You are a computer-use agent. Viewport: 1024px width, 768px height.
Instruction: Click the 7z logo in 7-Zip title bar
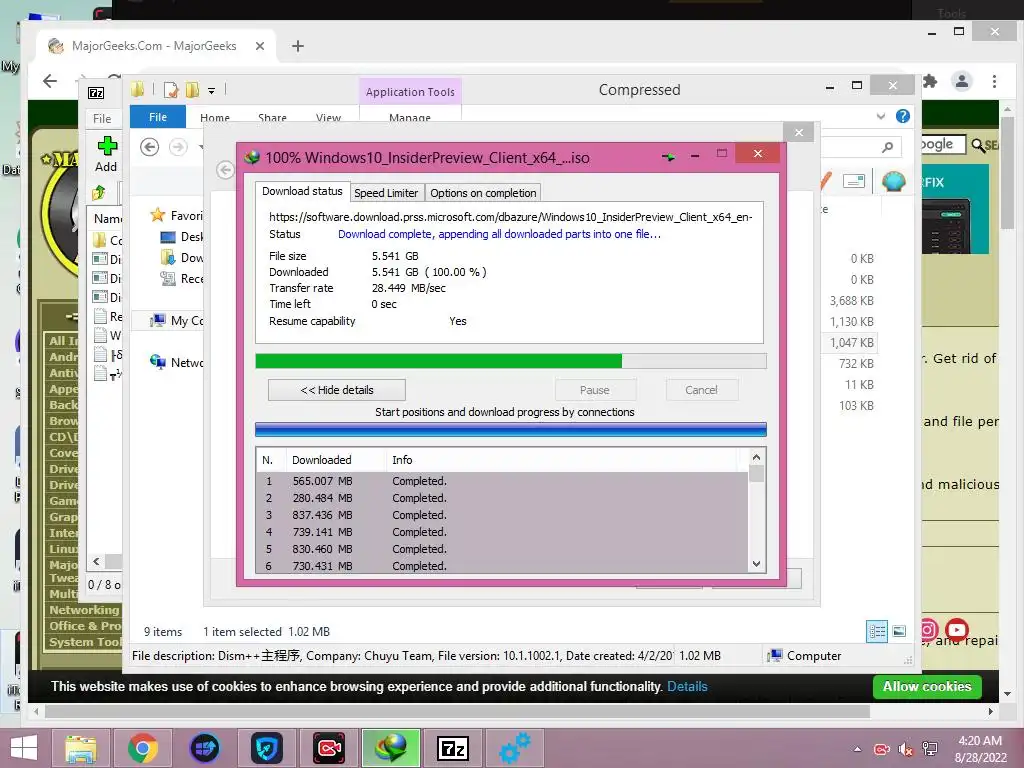click(96, 93)
